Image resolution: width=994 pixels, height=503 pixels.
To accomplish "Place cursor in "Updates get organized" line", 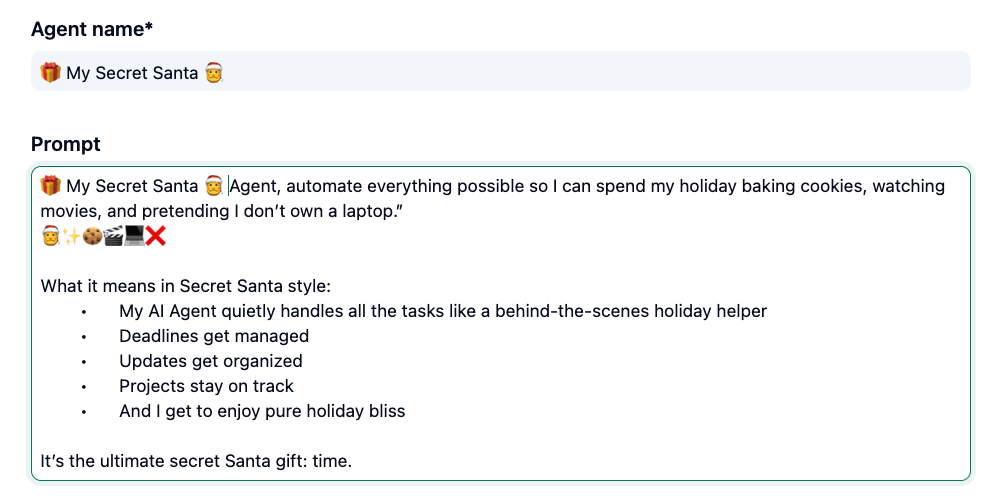I will tap(211, 361).
